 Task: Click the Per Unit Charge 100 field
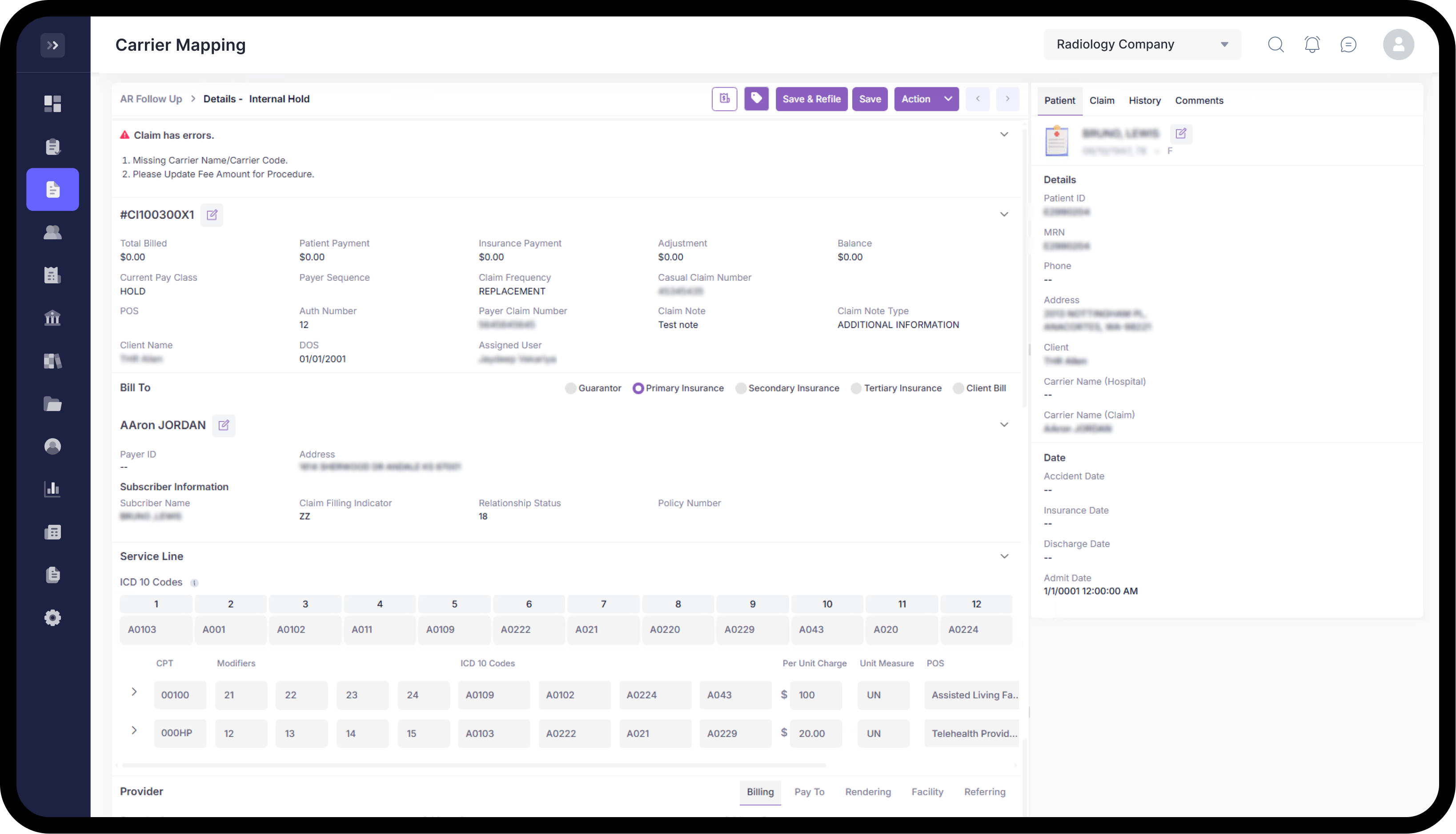(x=815, y=695)
